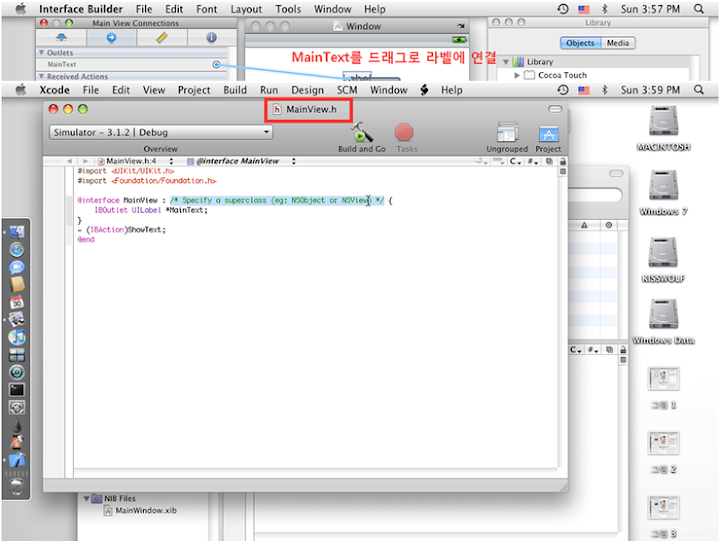
Task: Click Time Machine icon in Xcode menu bar
Action: point(563,90)
